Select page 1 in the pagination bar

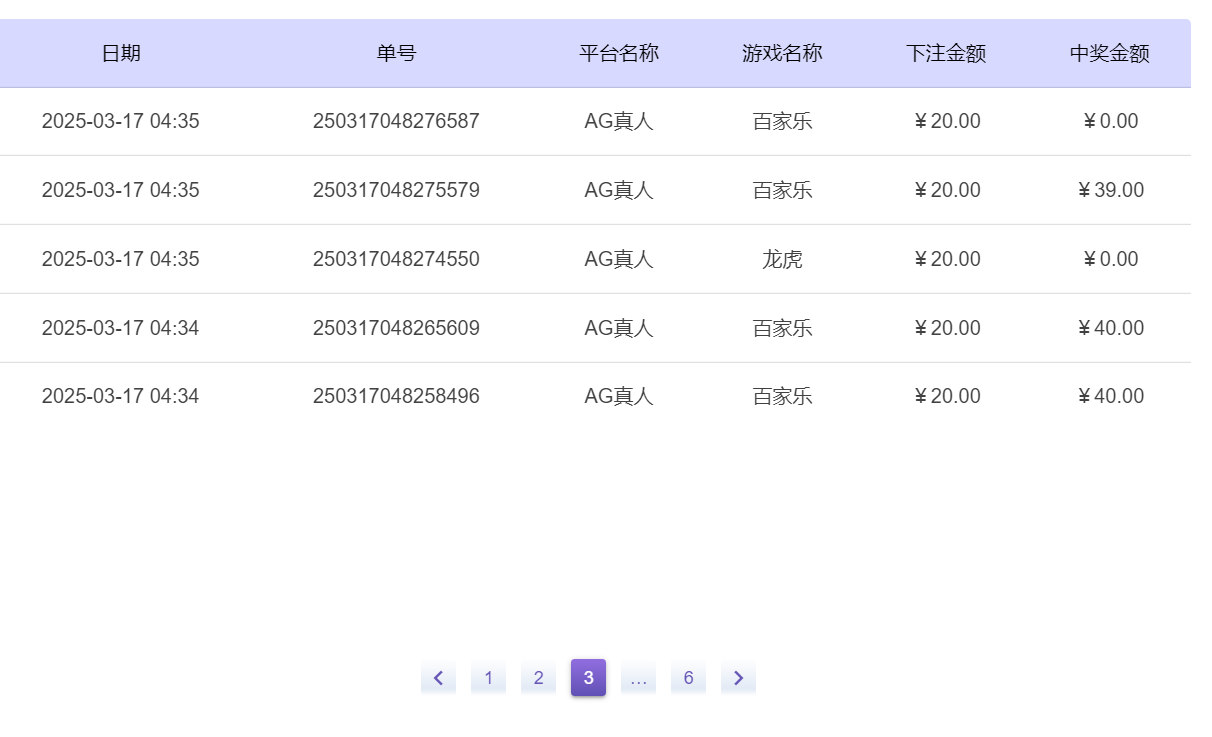click(x=488, y=677)
